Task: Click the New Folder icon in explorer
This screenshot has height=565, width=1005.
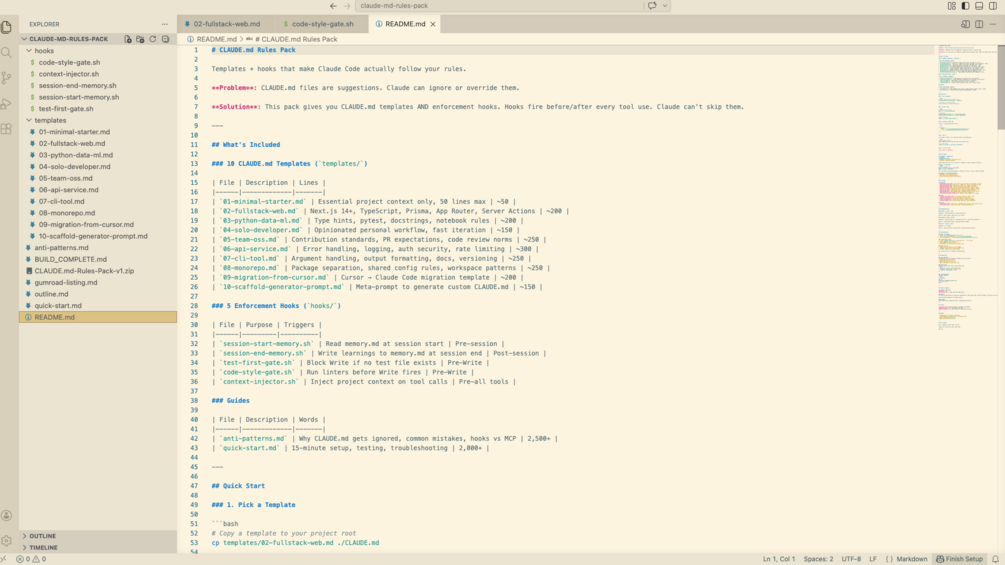Action: click(140, 39)
